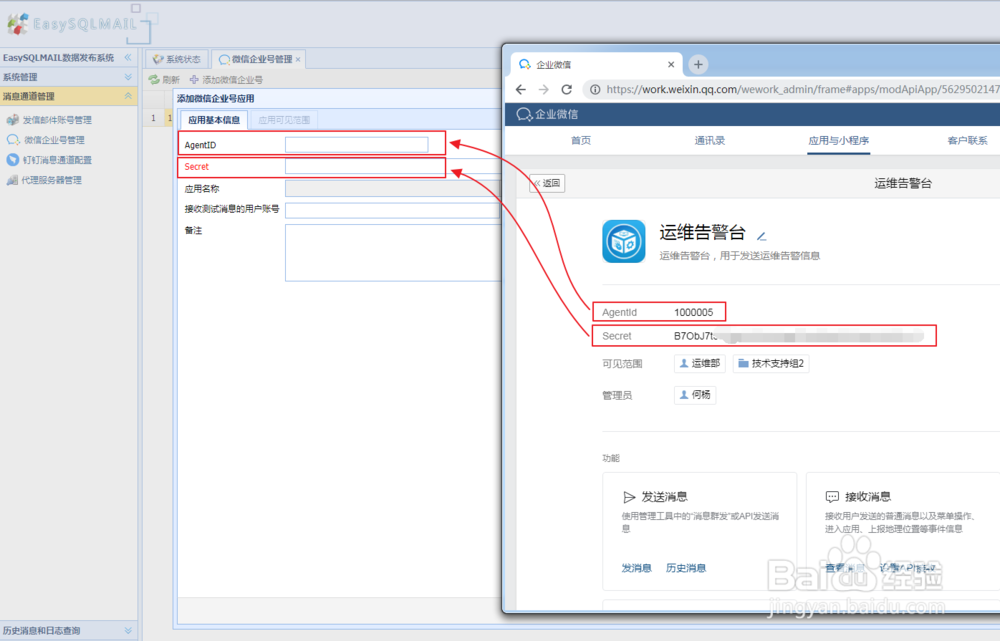
Task: Open a new browser tab
Action: tap(698, 64)
